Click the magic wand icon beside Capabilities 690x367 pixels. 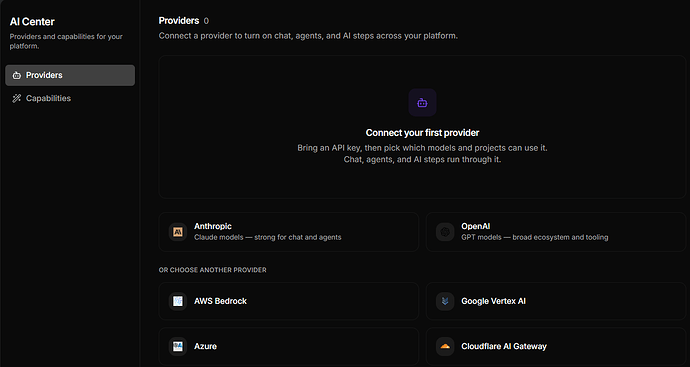[x=17, y=98]
